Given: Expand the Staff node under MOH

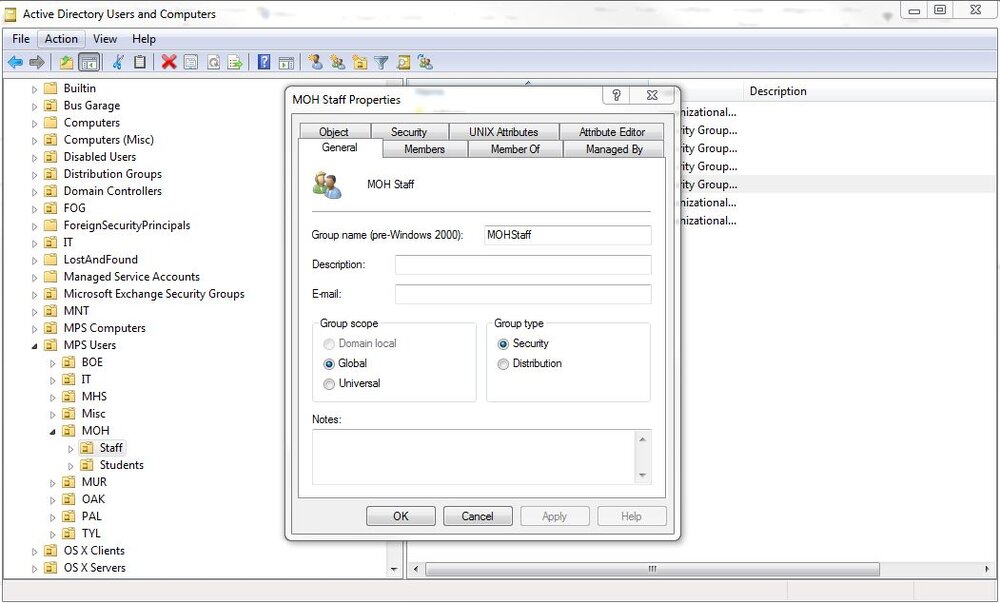Looking at the screenshot, I should [x=71, y=449].
